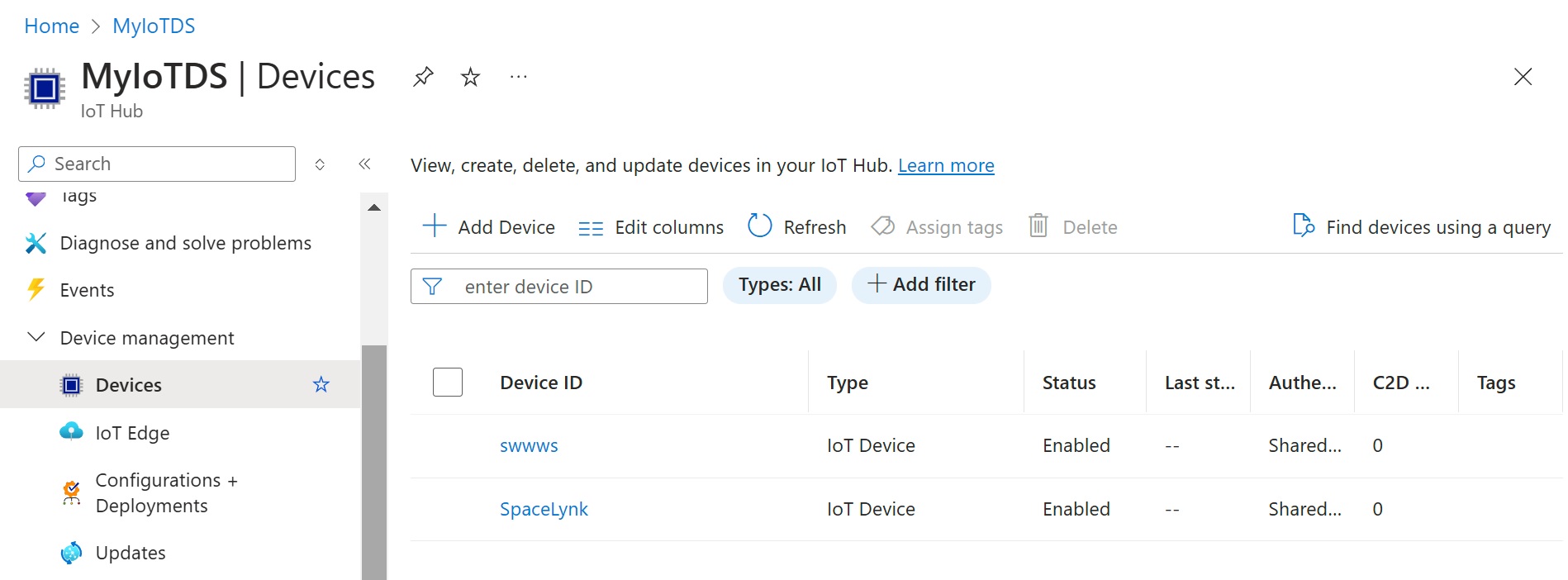Click the Last st... column header
Screen dimensions: 1568x580
click(1200, 383)
